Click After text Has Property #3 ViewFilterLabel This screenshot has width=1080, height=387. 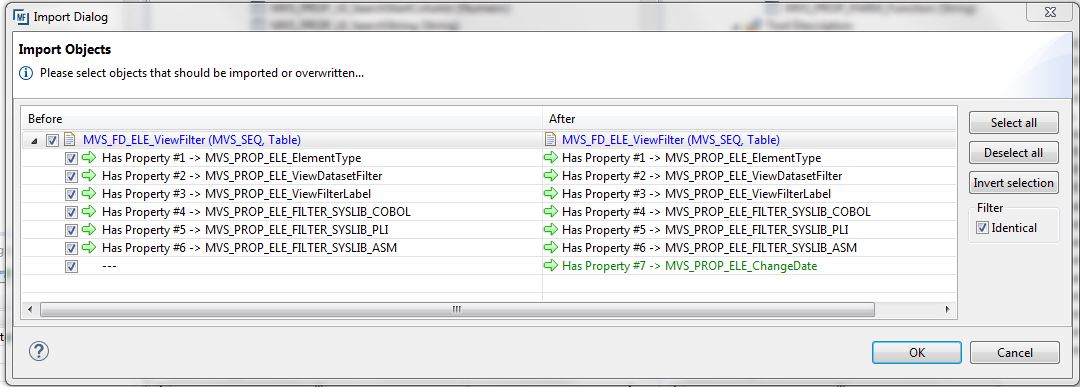coord(696,194)
